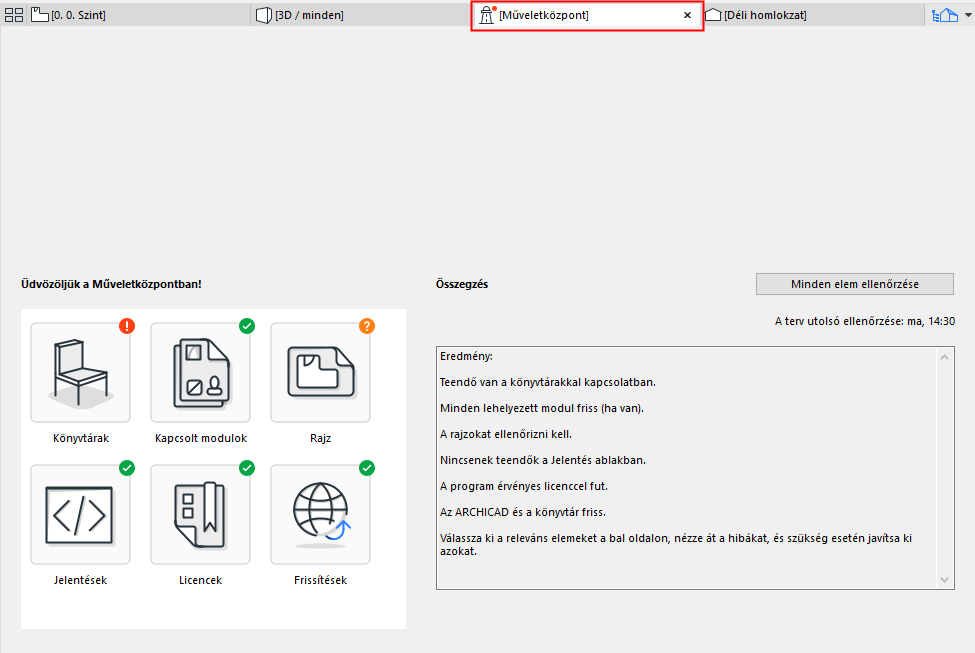Click the Jelentések label text
This screenshot has height=653, width=975.
[x=80, y=580]
